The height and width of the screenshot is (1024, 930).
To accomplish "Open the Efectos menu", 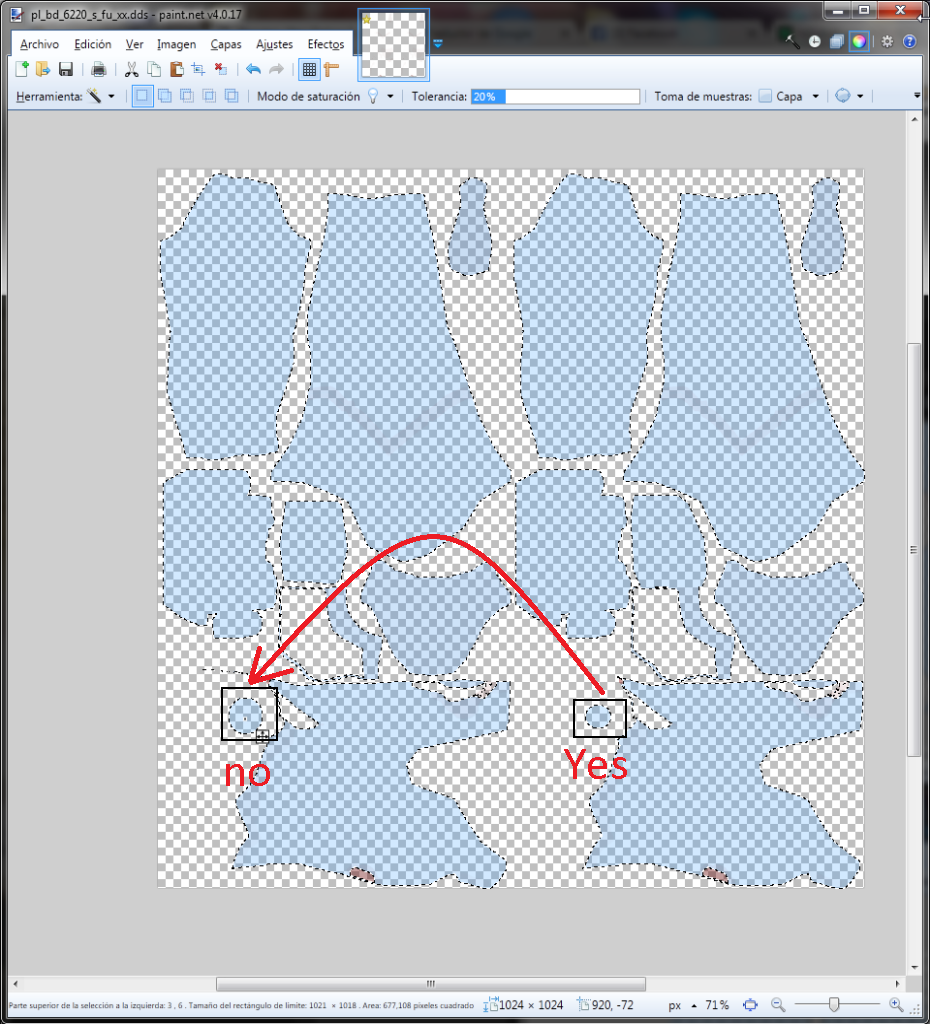I will coord(326,44).
